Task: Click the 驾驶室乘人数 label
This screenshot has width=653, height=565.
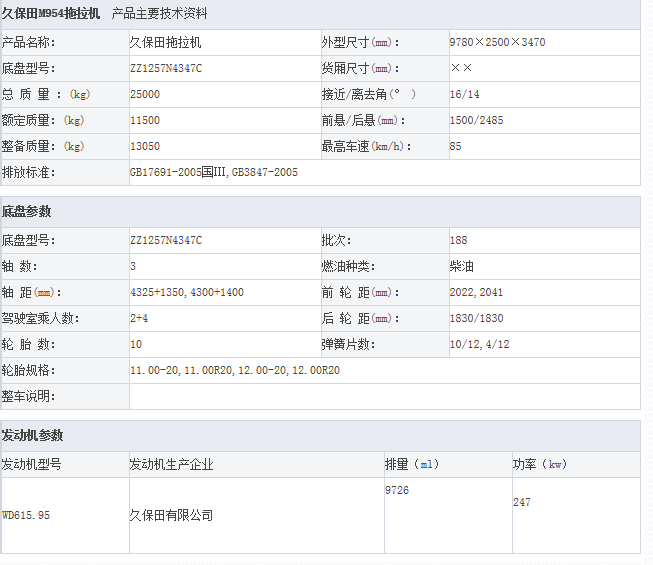Action: click(40, 318)
